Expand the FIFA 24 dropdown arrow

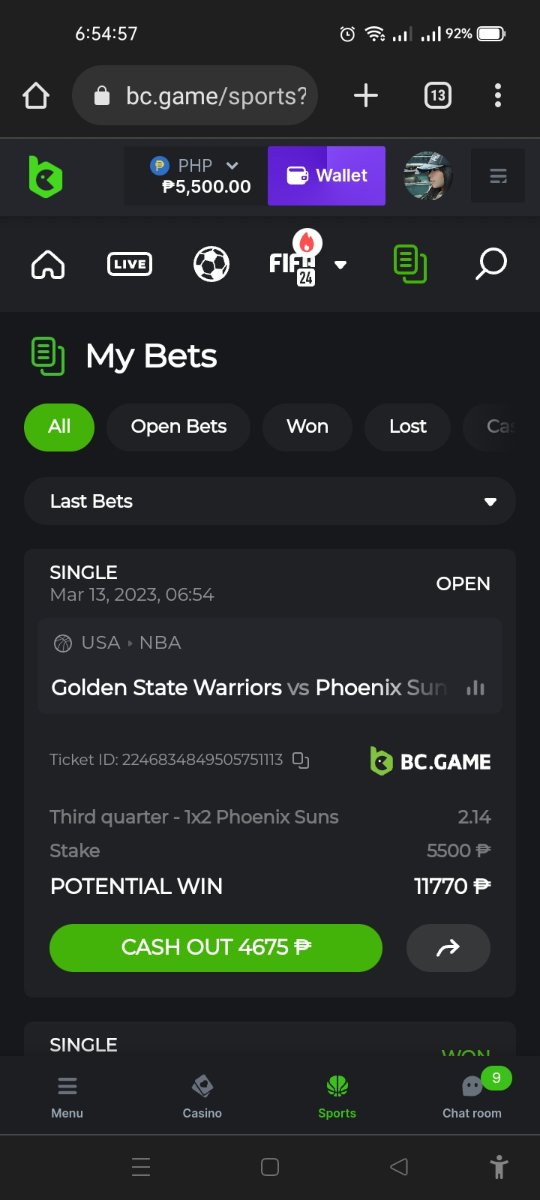[341, 265]
